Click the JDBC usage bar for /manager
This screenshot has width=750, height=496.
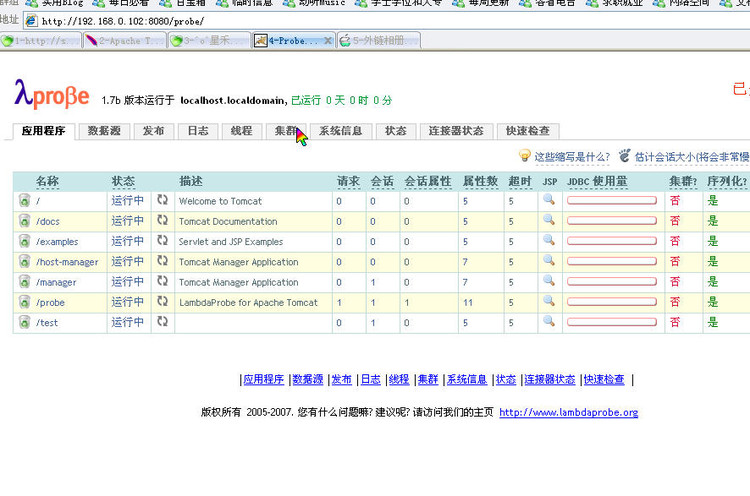(x=612, y=282)
